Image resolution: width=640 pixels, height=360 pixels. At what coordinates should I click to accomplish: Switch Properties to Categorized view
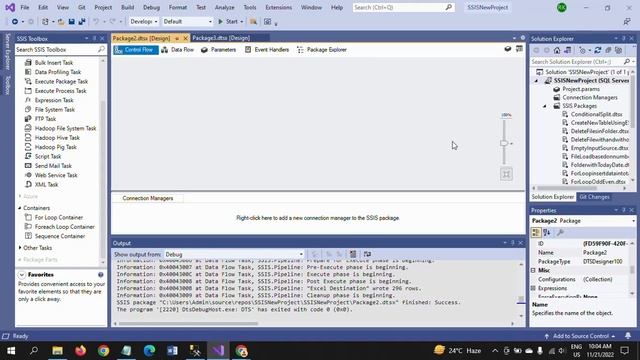click(536, 233)
